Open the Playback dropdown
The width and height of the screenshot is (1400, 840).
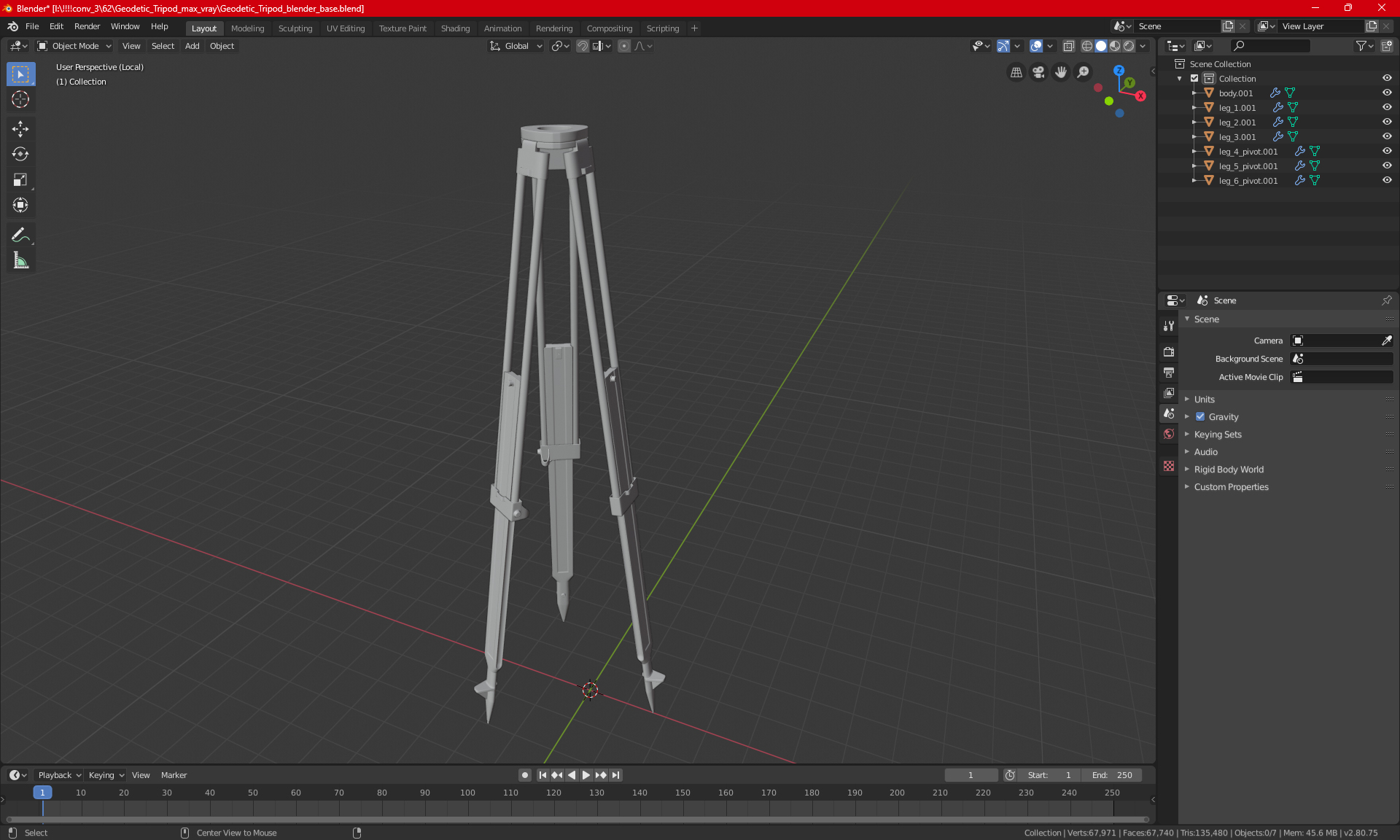pyautogui.click(x=60, y=775)
